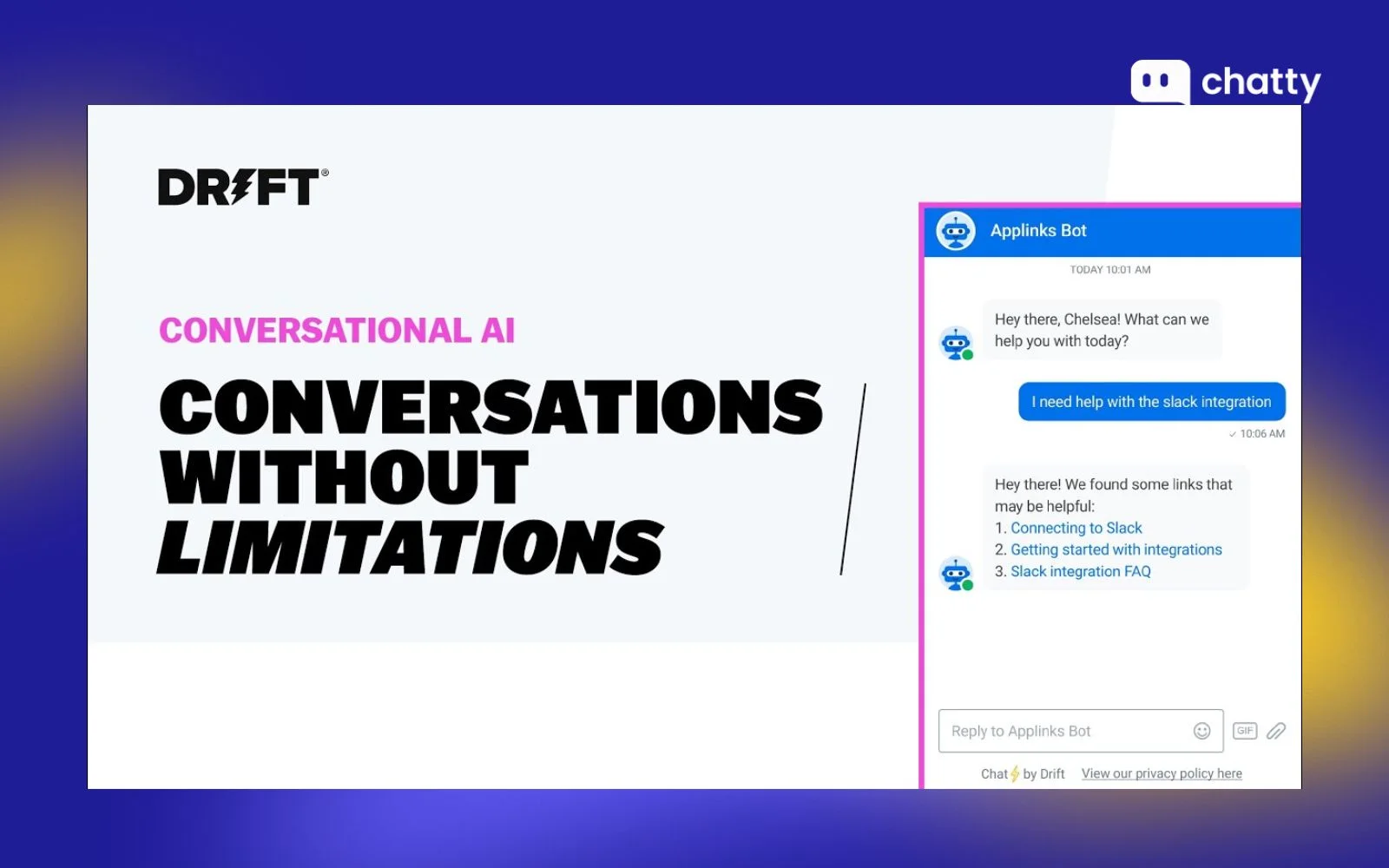Click the '10:06 AM' delivered timestamp
Screen dimensions: 1389x868
1257,434
